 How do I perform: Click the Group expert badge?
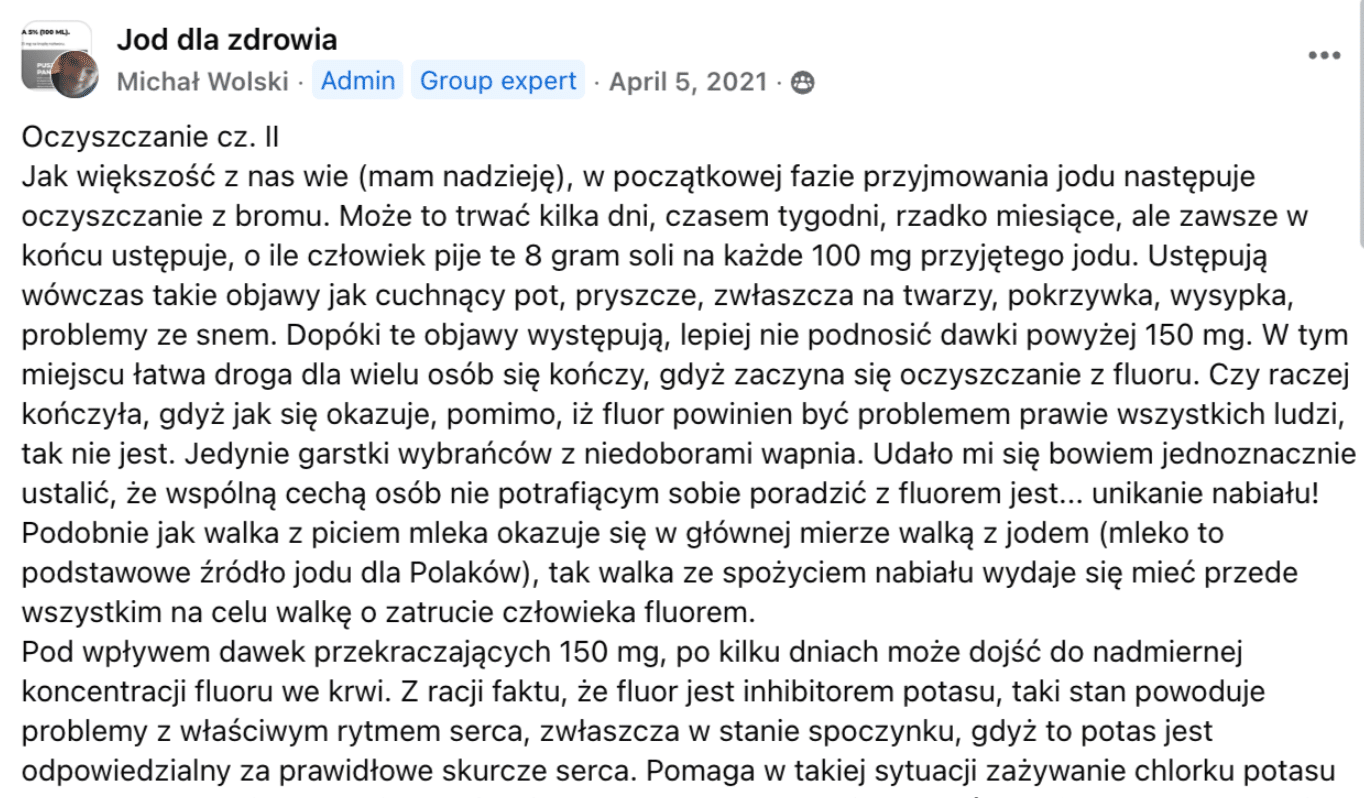click(x=498, y=81)
